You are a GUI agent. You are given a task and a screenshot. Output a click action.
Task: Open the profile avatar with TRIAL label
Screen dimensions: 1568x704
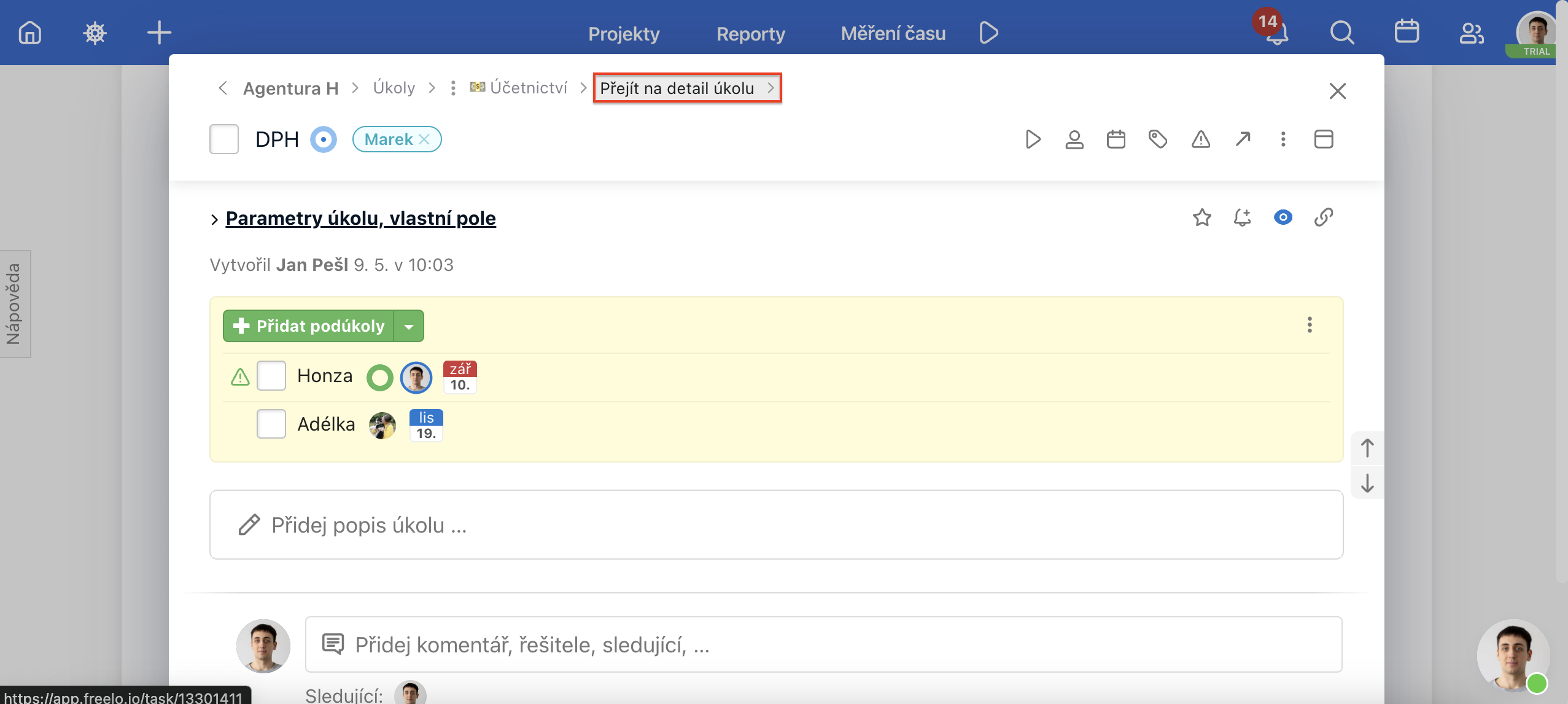(x=1535, y=34)
